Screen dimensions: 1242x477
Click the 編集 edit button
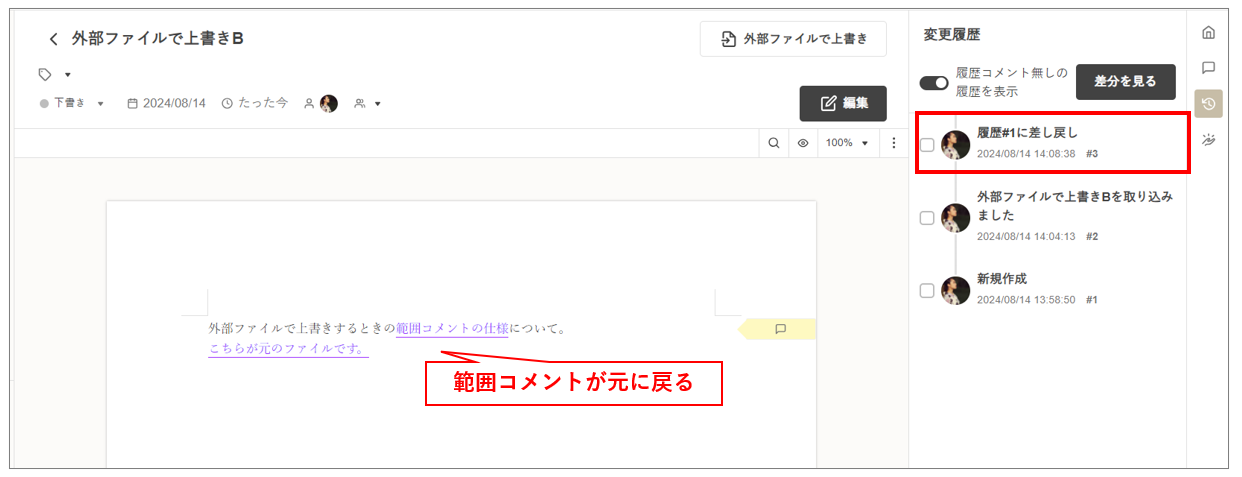[x=843, y=103]
